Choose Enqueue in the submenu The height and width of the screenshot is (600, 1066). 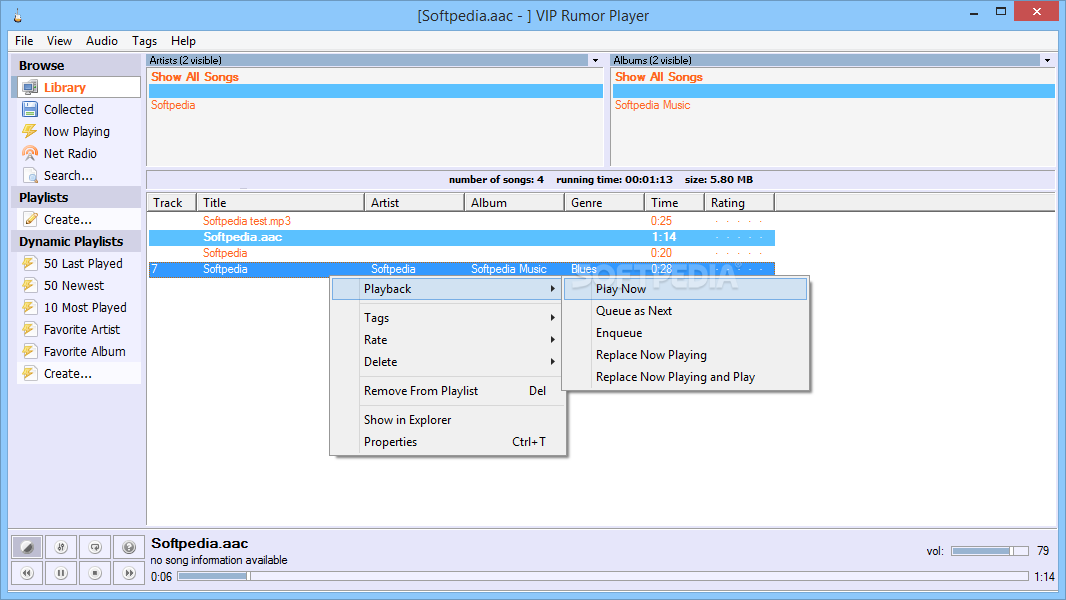(685, 333)
